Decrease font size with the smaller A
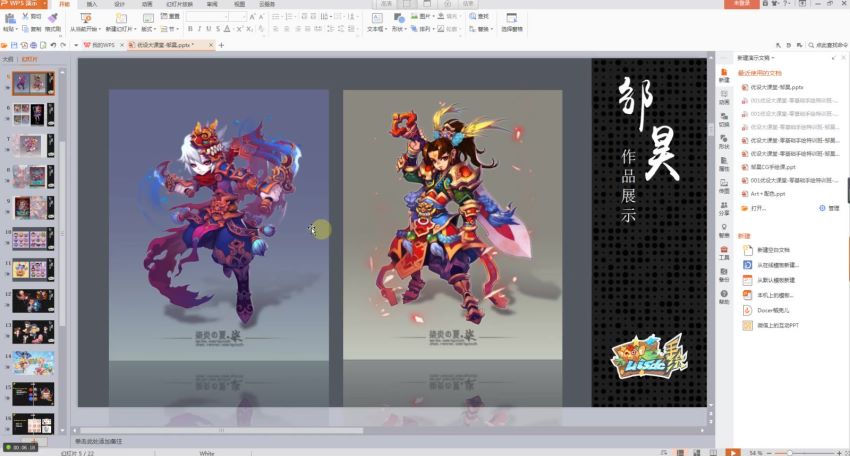 [x=261, y=17]
